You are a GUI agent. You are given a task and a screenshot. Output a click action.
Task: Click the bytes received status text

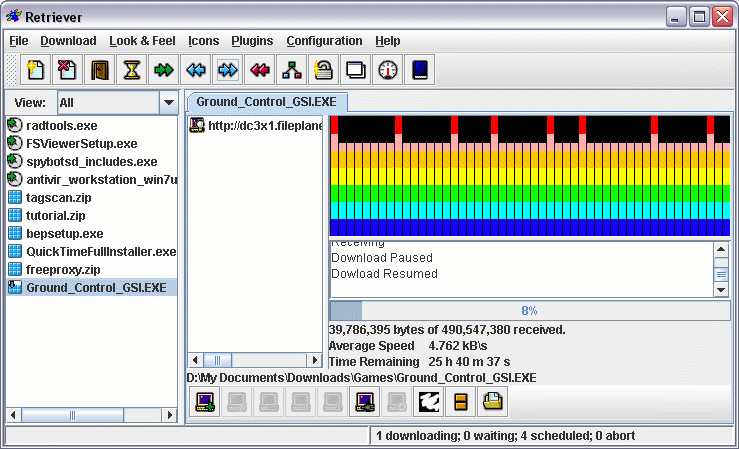point(447,330)
